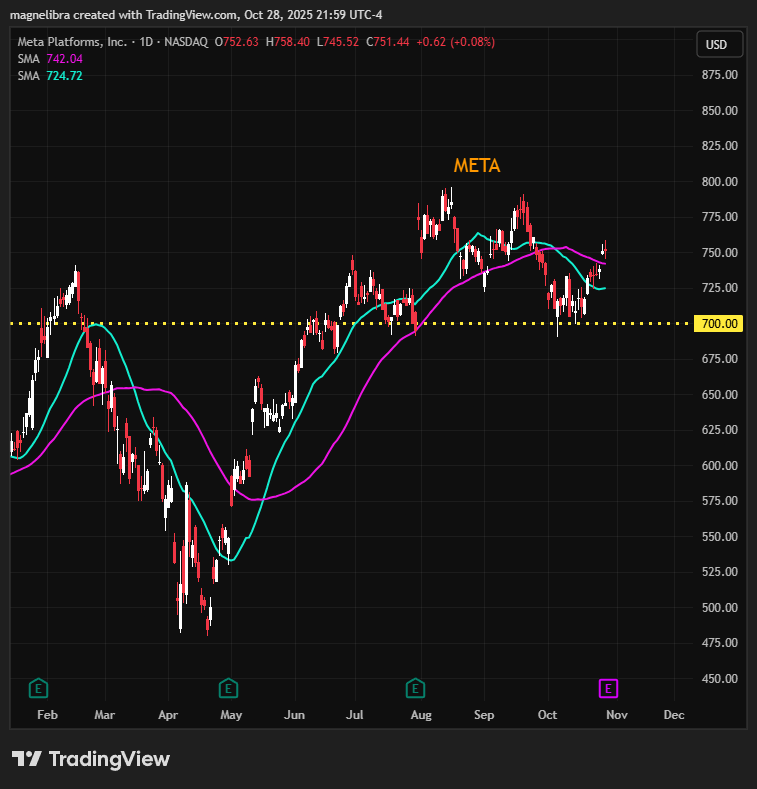Click the earnings icon near August
Screen dimensions: 757x789
[x=415, y=688]
